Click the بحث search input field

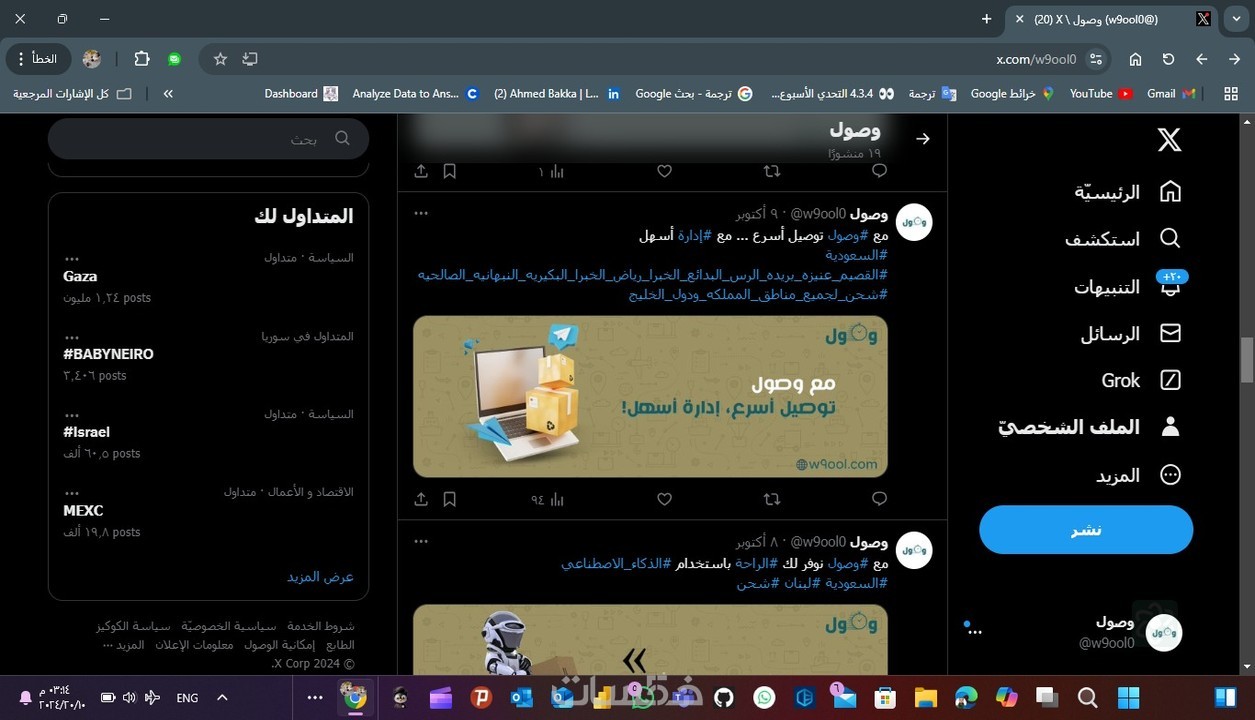click(208, 139)
